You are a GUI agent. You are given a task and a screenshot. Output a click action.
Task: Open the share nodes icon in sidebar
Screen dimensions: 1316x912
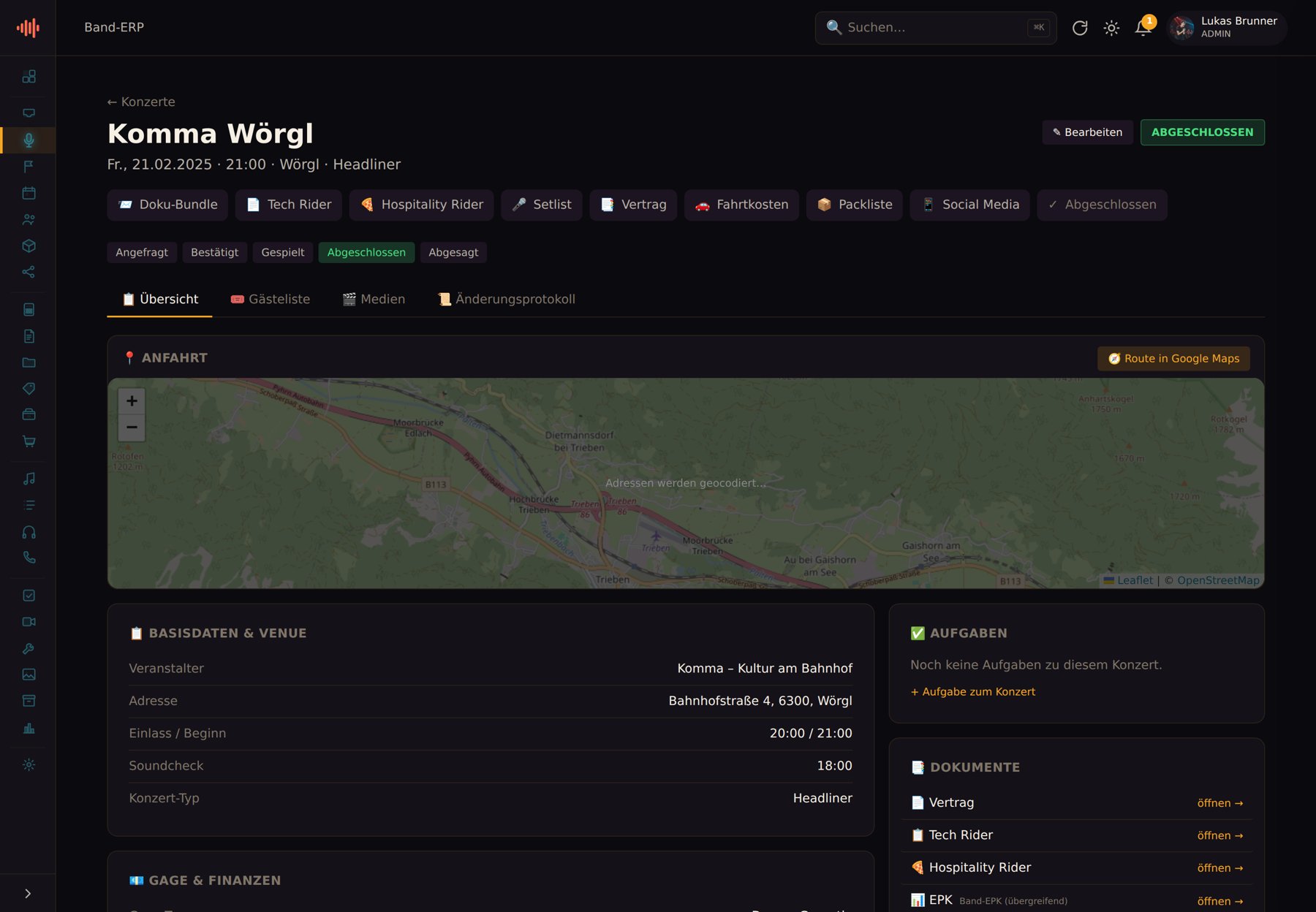tap(29, 272)
